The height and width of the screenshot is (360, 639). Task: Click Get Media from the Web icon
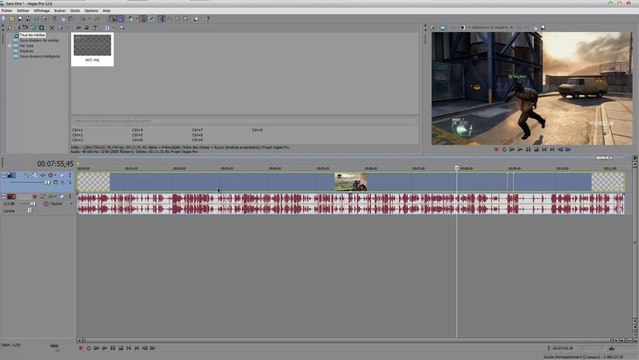click(41, 28)
